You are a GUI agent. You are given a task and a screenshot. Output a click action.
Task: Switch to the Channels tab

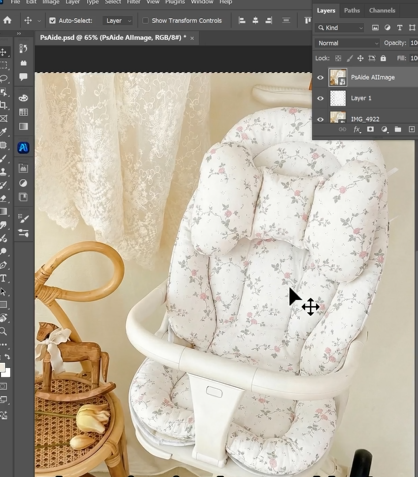tap(382, 10)
